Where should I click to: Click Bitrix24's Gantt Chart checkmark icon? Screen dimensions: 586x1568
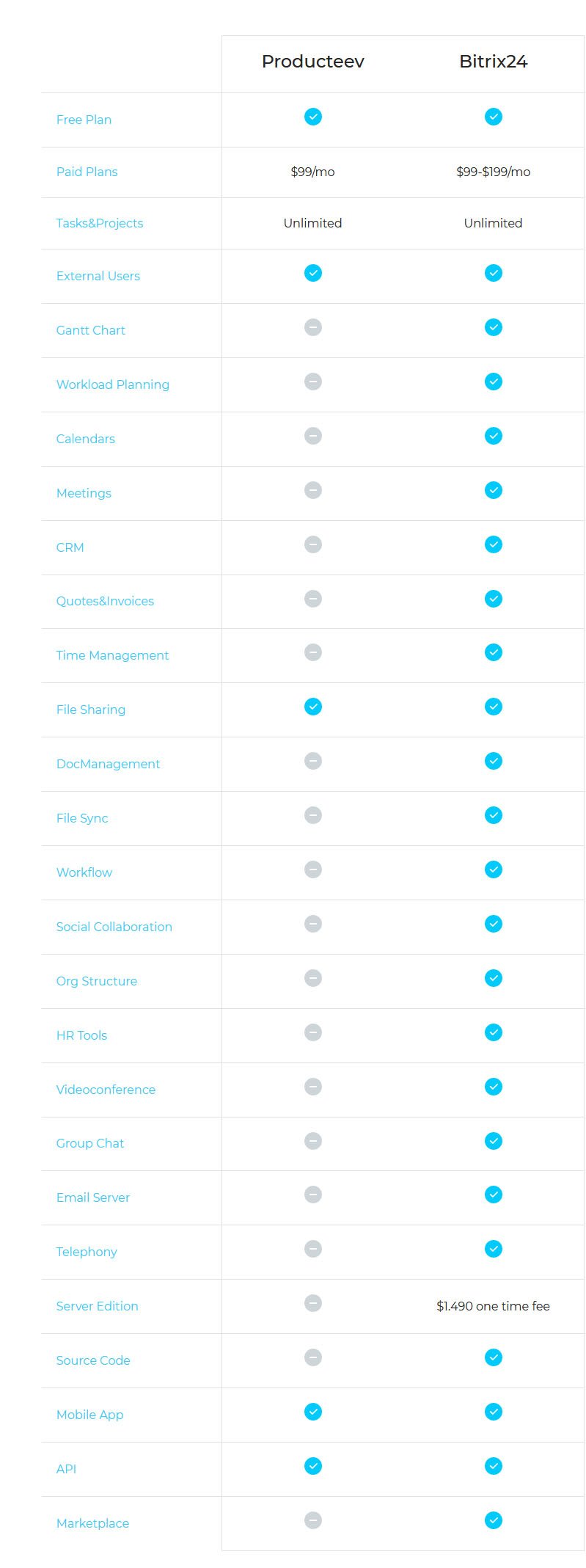[494, 327]
